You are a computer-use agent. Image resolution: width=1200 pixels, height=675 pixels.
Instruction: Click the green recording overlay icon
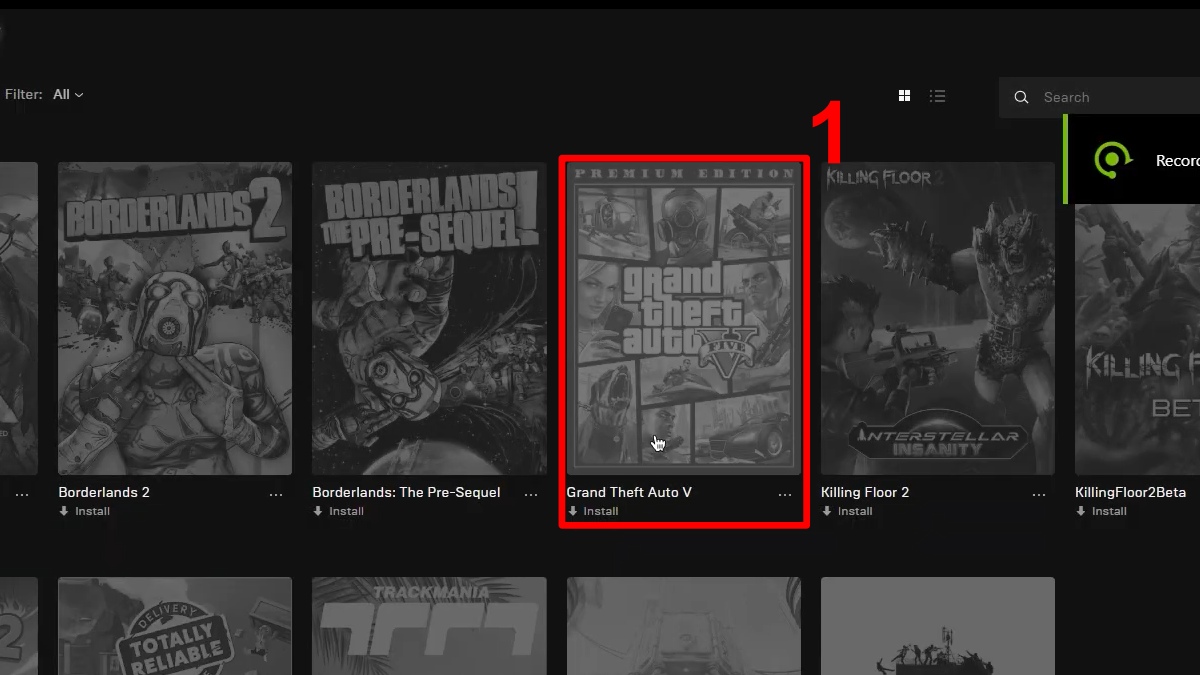1112,160
